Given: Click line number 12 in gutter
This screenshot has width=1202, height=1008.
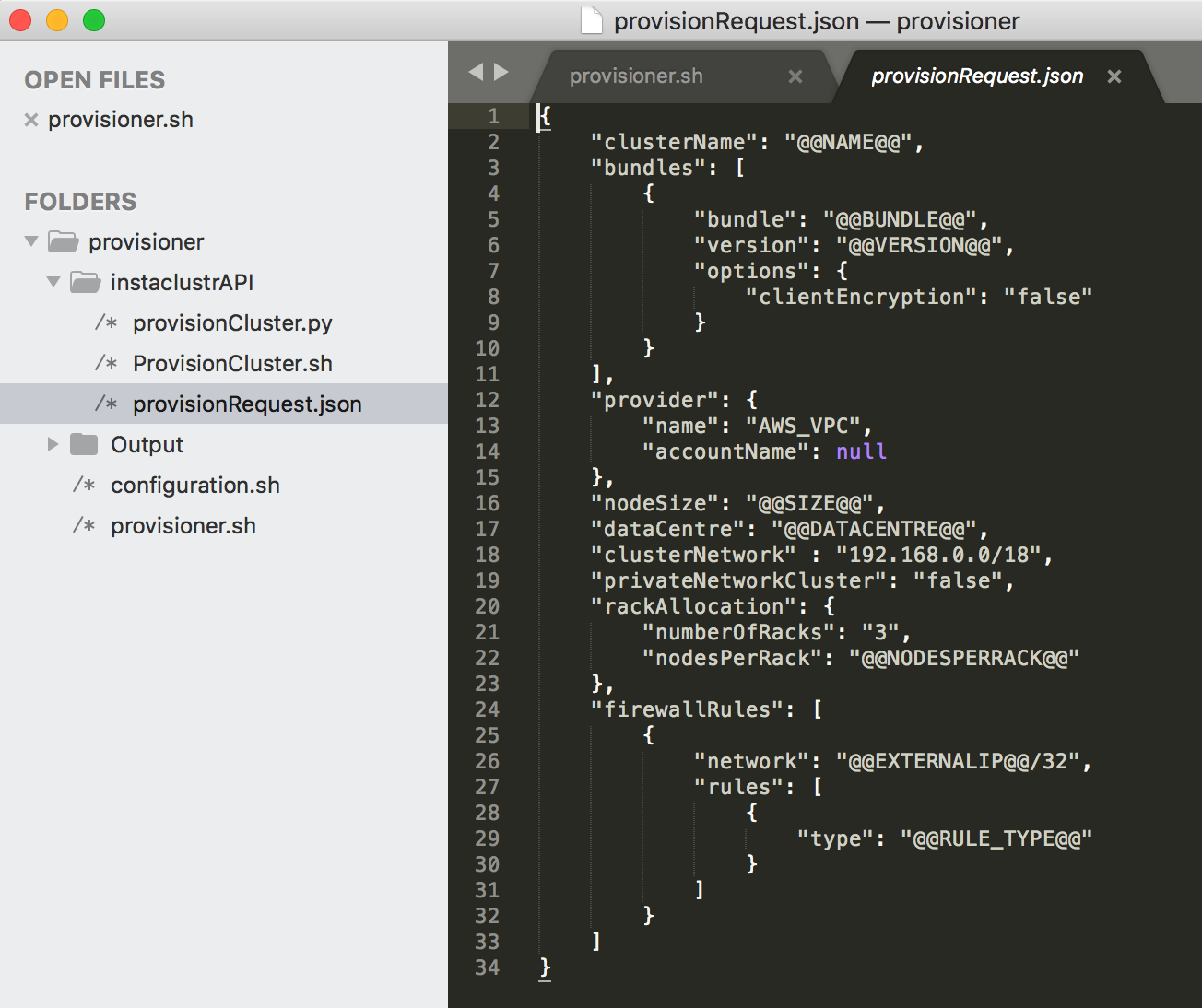Looking at the screenshot, I should point(487,400).
